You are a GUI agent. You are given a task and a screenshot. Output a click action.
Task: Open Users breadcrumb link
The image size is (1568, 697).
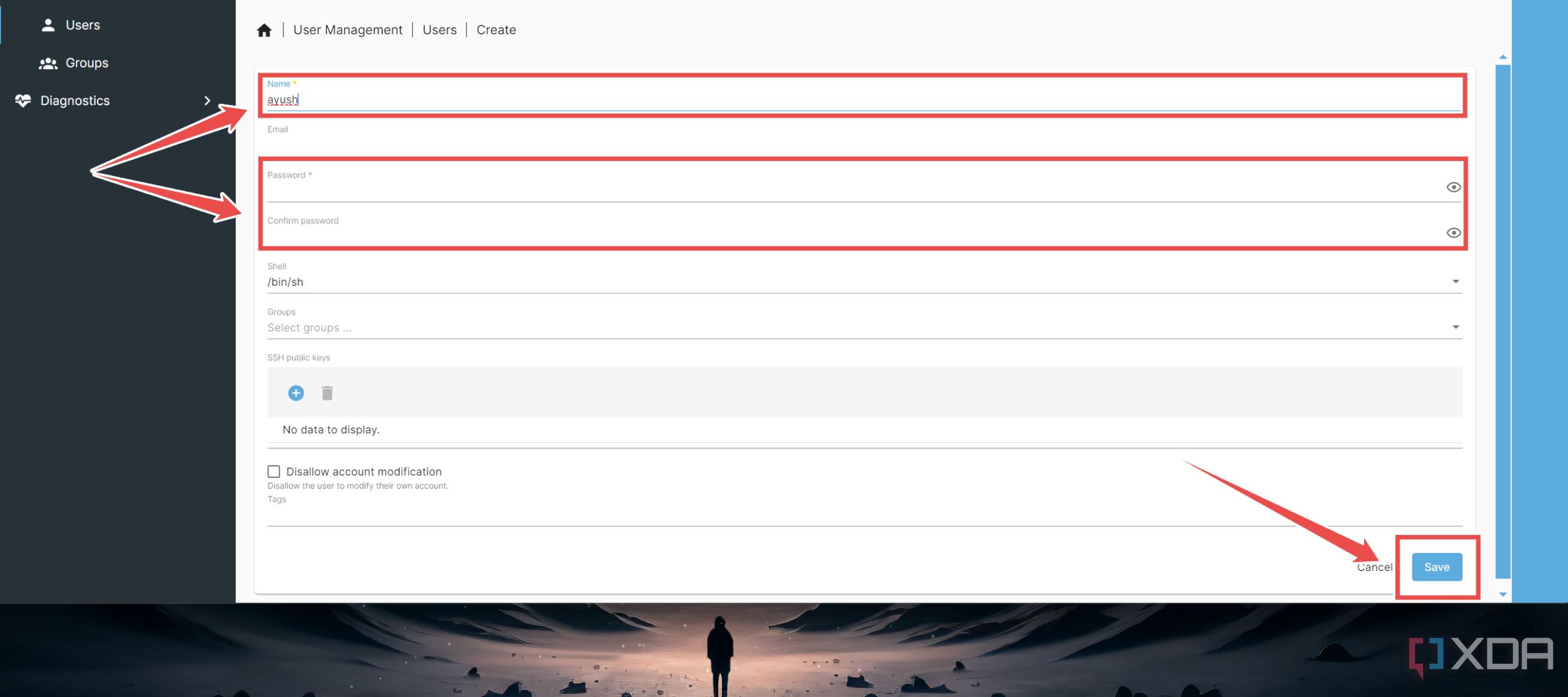[440, 30]
